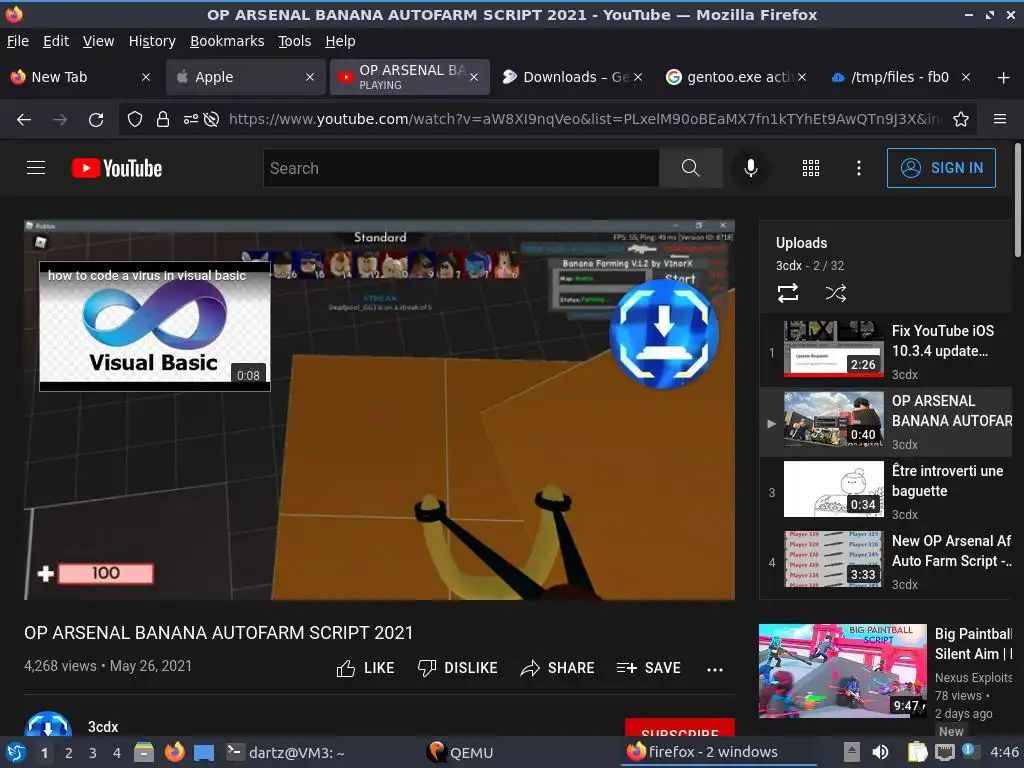Start voice search with microphone icon
The image size is (1024, 768).
751,168
